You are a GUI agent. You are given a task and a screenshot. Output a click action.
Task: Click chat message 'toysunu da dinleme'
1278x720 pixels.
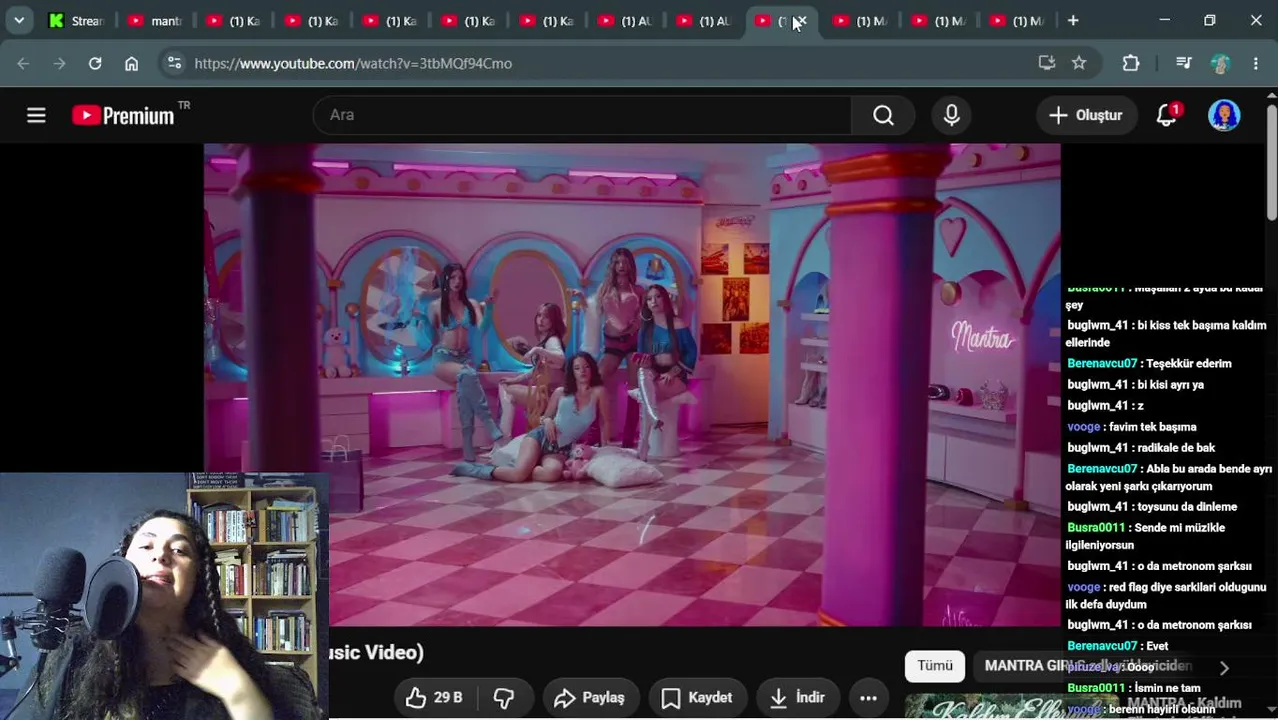(x=1187, y=507)
